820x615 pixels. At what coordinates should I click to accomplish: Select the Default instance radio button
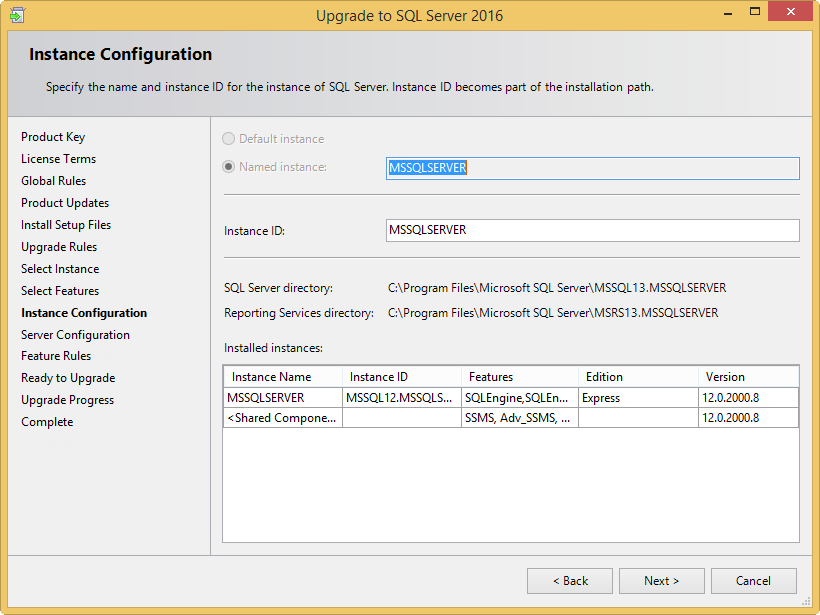pos(228,139)
